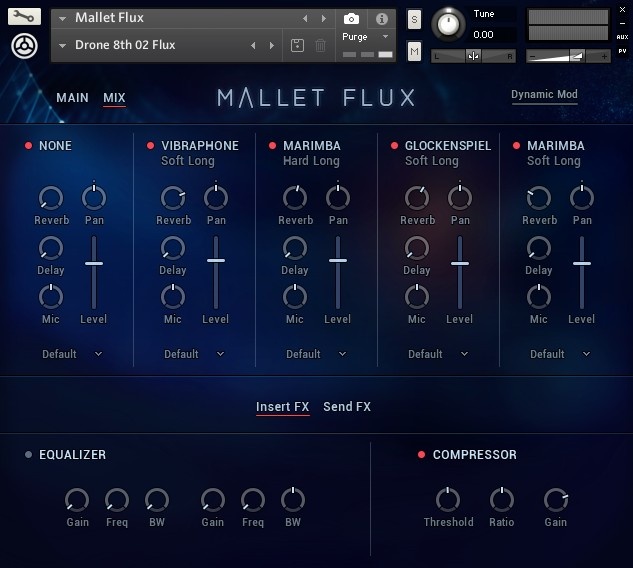
Task: Go to previous instrument with left arrow beside Mallet Flux
Action: point(305,19)
